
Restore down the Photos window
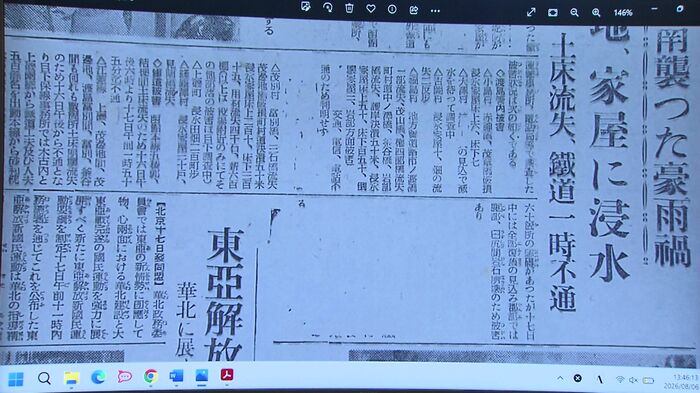pos(679,8)
